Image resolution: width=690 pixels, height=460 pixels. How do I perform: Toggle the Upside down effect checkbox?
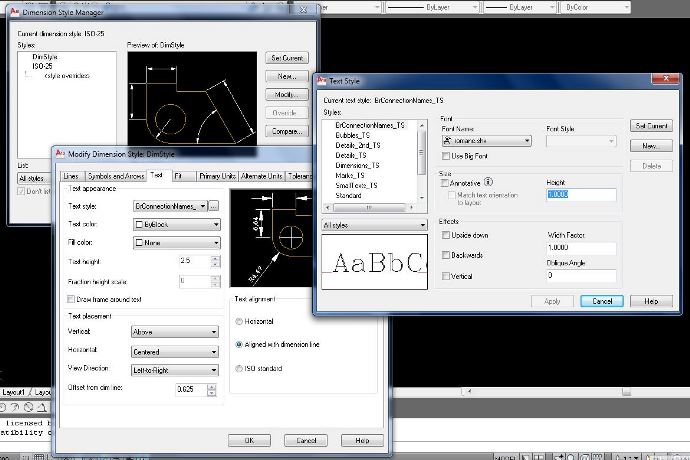point(446,234)
